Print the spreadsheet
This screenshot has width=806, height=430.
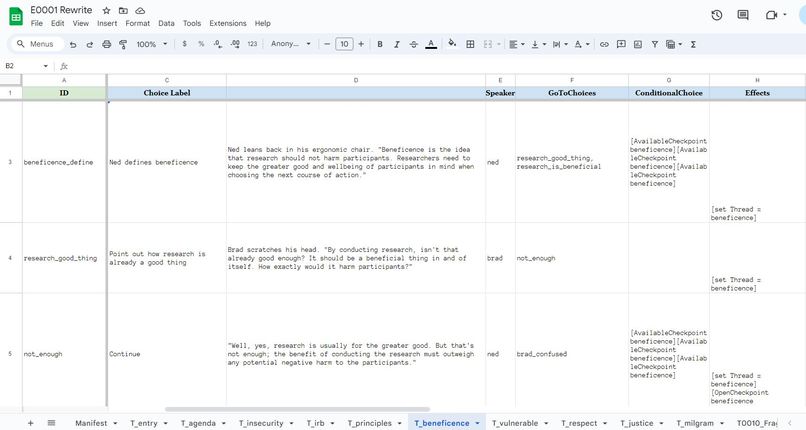(106, 44)
